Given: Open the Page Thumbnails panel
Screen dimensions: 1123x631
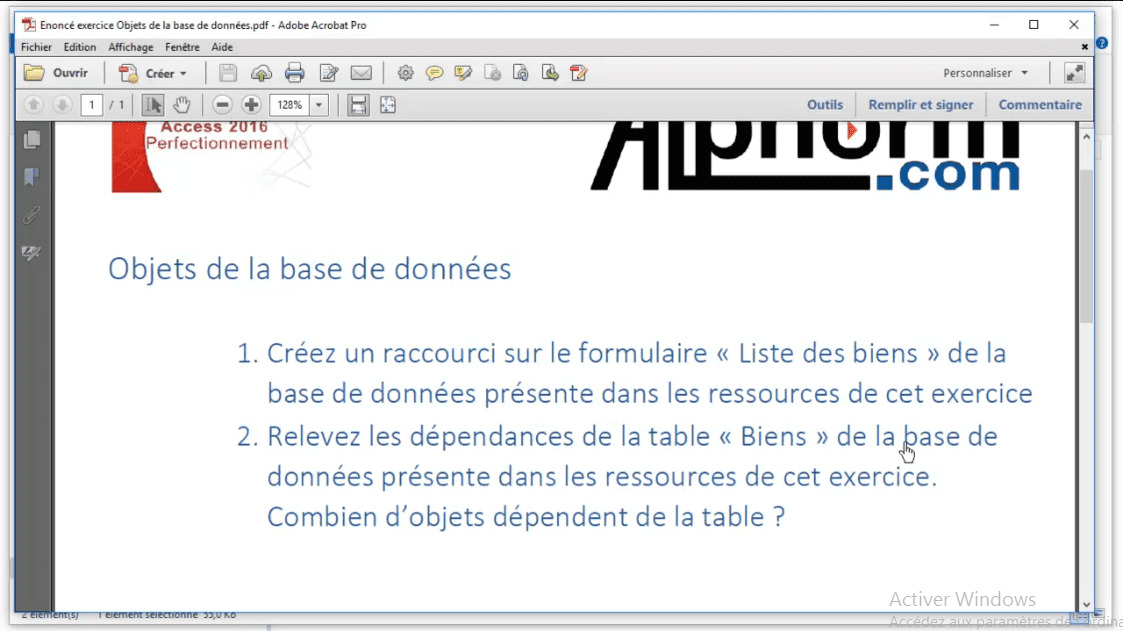Looking at the screenshot, I should pos(31,139).
